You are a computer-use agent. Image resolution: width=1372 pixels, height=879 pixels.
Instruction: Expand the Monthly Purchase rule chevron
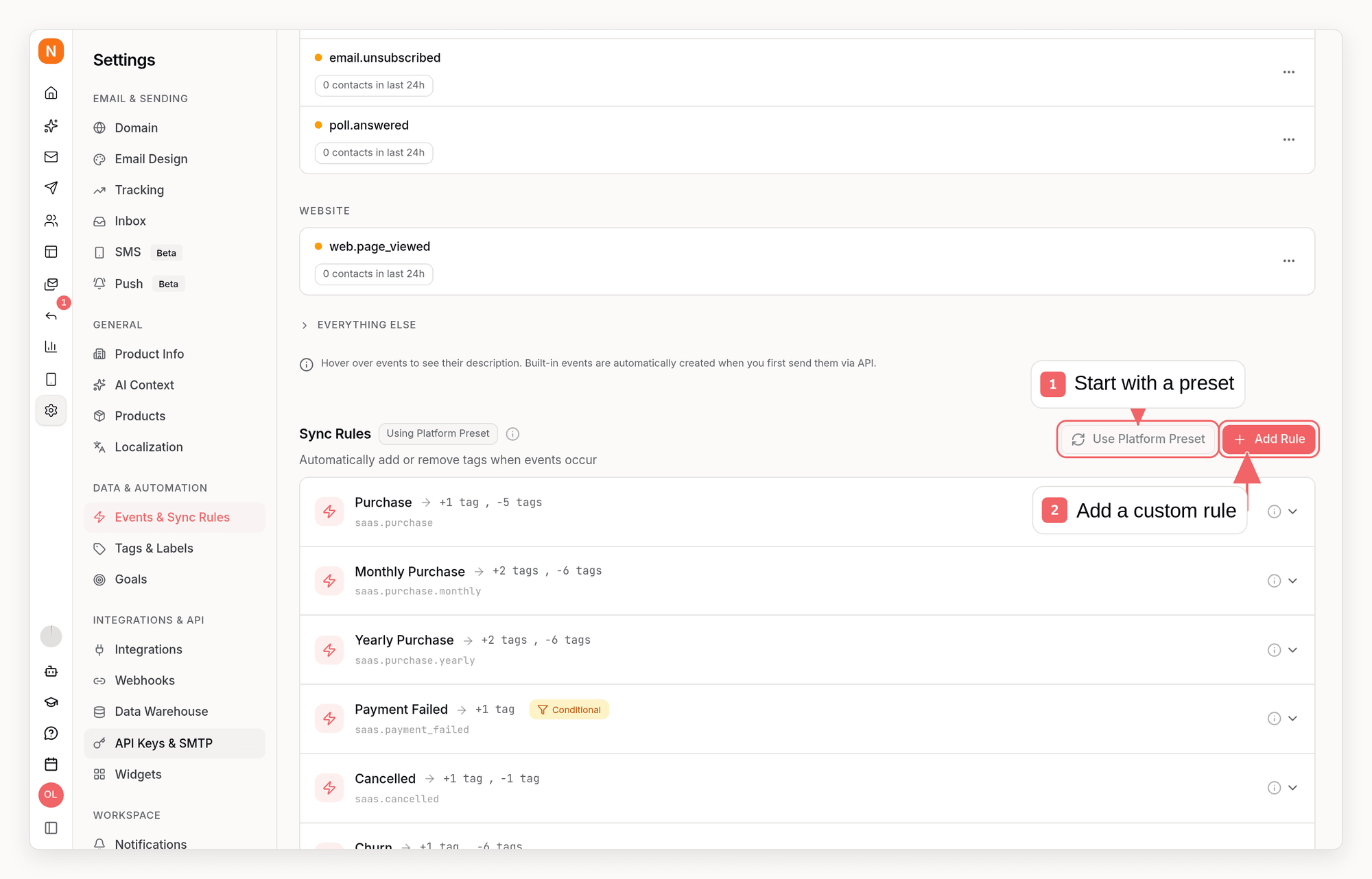pos(1292,581)
